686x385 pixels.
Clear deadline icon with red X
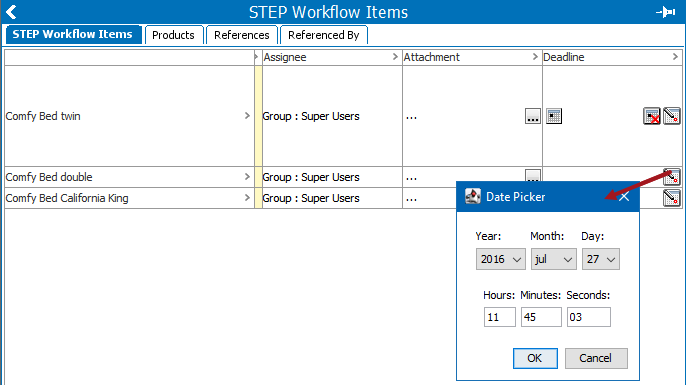point(652,116)
